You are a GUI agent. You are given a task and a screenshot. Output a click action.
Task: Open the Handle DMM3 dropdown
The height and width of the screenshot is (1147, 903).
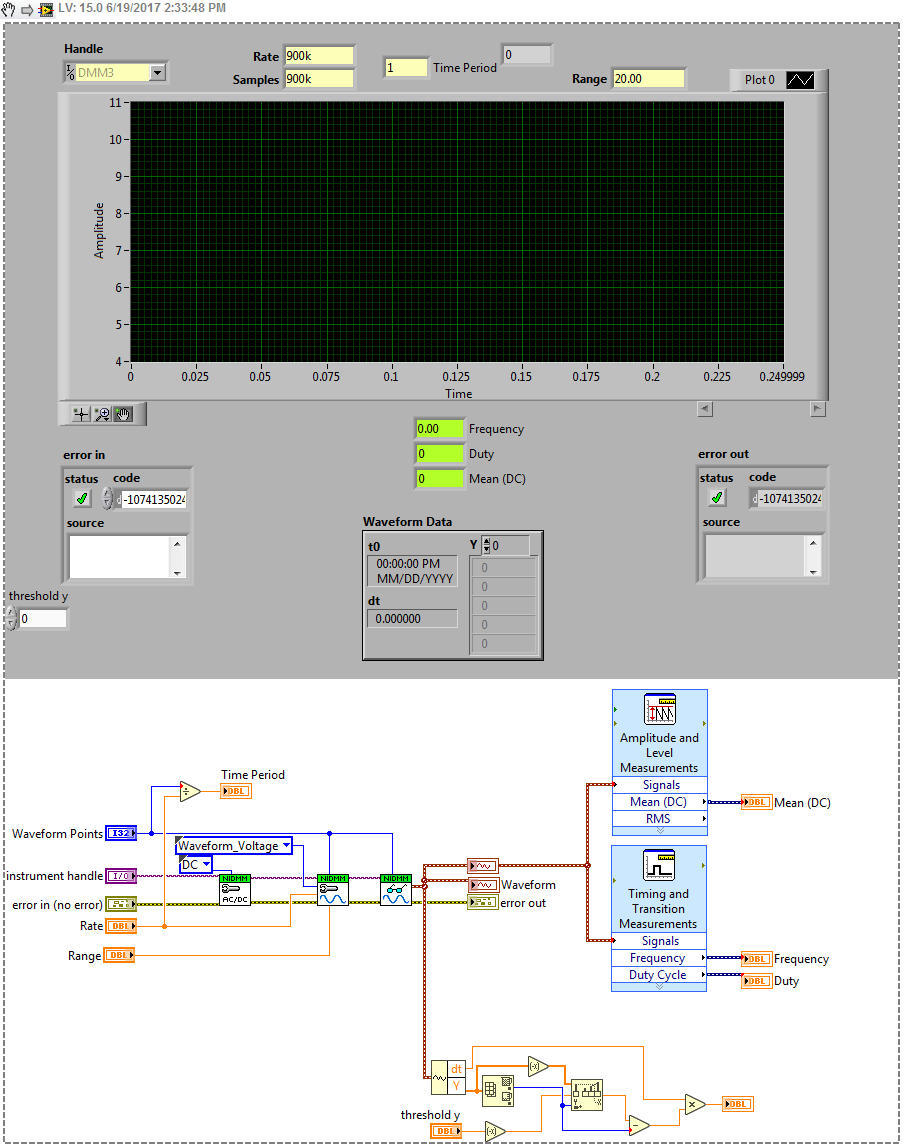pos(157,73)
